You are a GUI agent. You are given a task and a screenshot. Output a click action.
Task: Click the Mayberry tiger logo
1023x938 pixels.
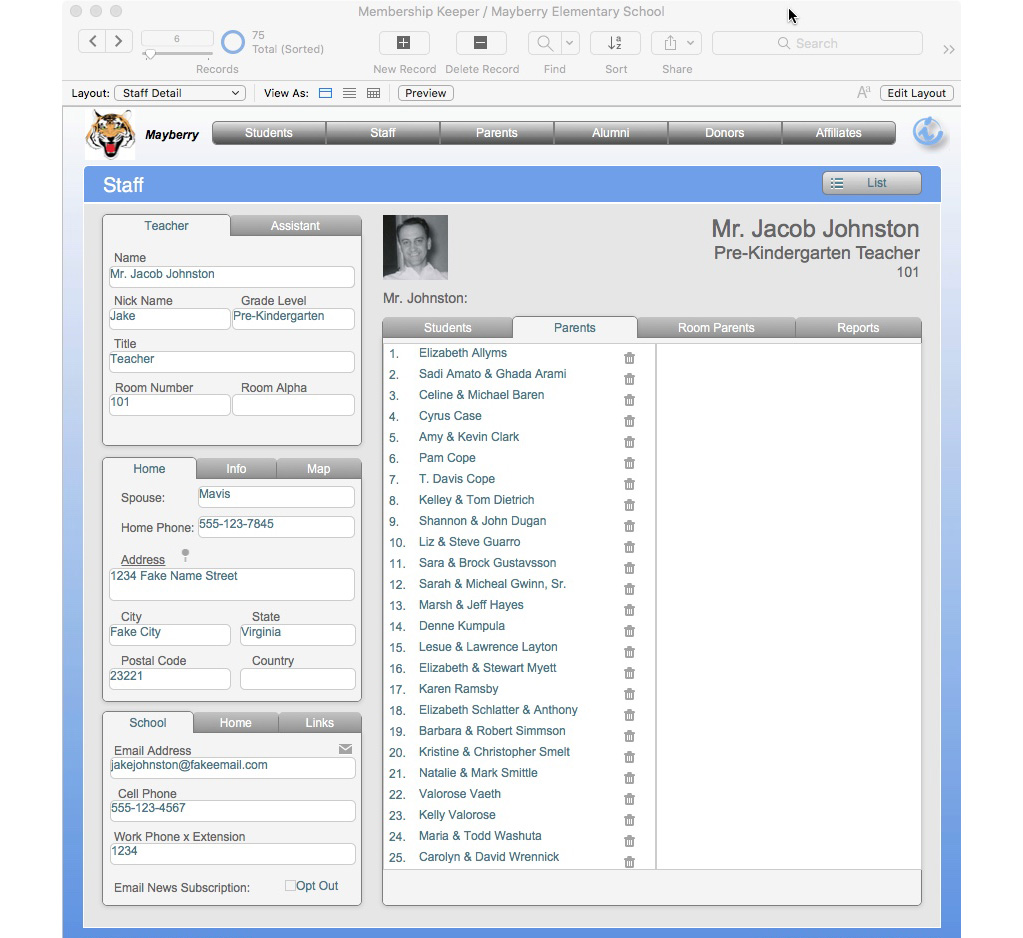[x=110, y=134]
